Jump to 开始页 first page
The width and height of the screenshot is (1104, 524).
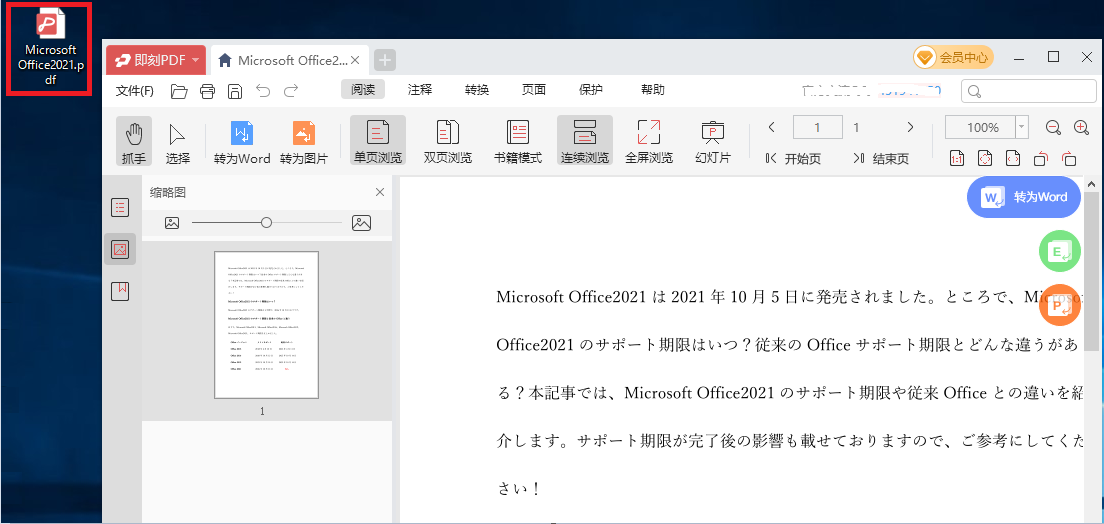[793, 158]
